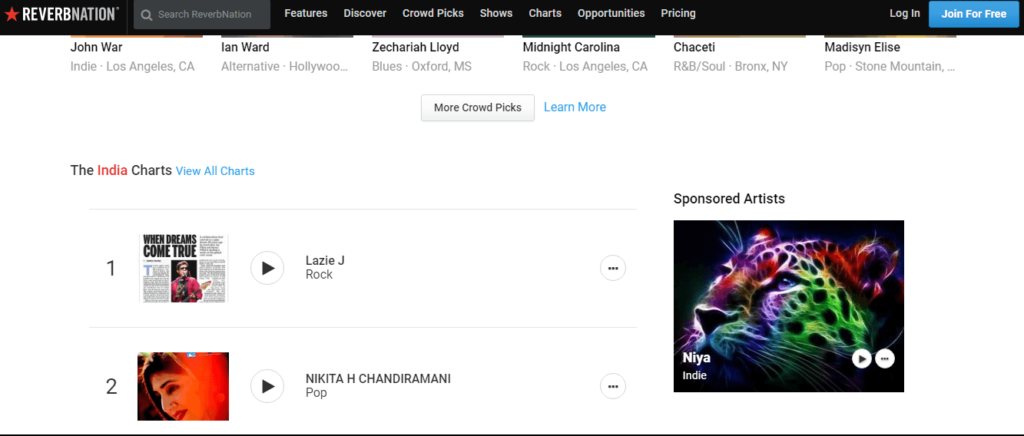This screenshot has height=436, width=1024.
Task: Open the Features menu
Action: (306, 13)
